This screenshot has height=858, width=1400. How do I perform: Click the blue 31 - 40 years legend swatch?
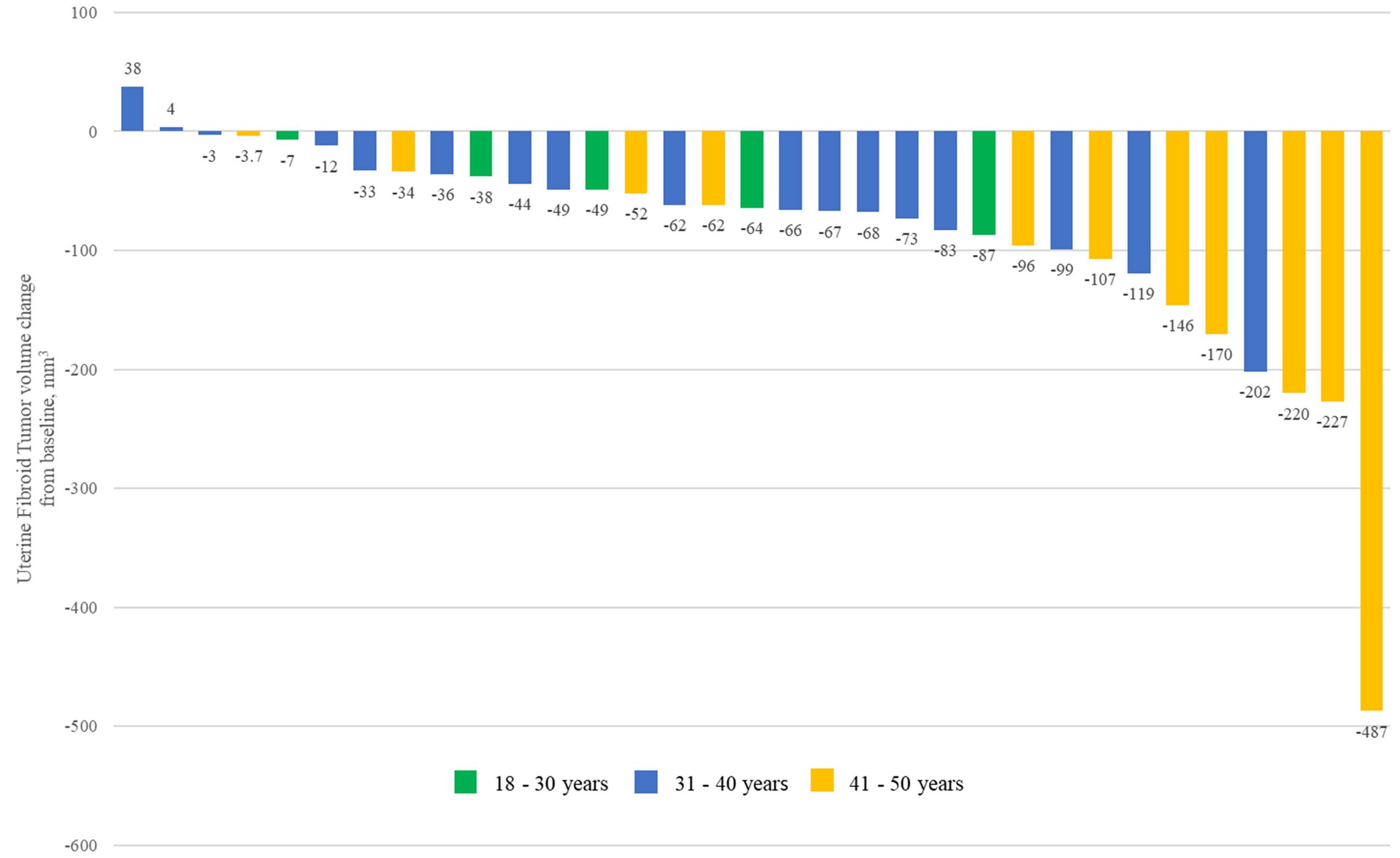[646, 782]
